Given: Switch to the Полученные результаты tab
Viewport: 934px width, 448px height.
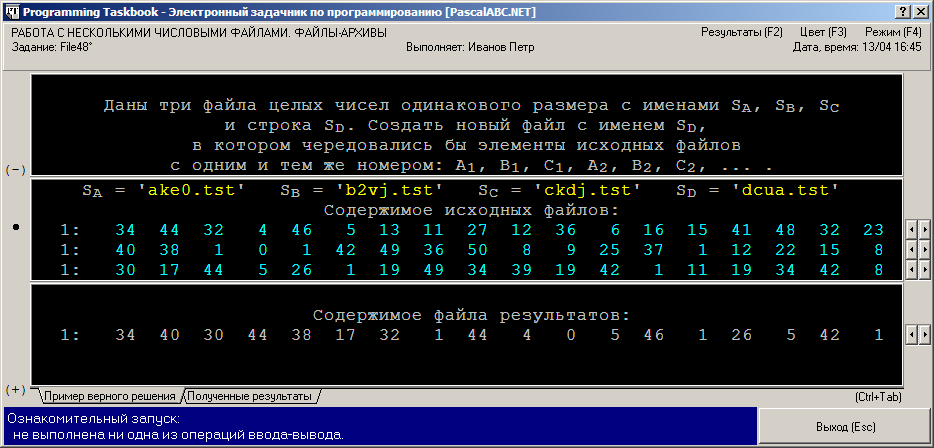Looking at the screenshot, I should click(253, 396).
